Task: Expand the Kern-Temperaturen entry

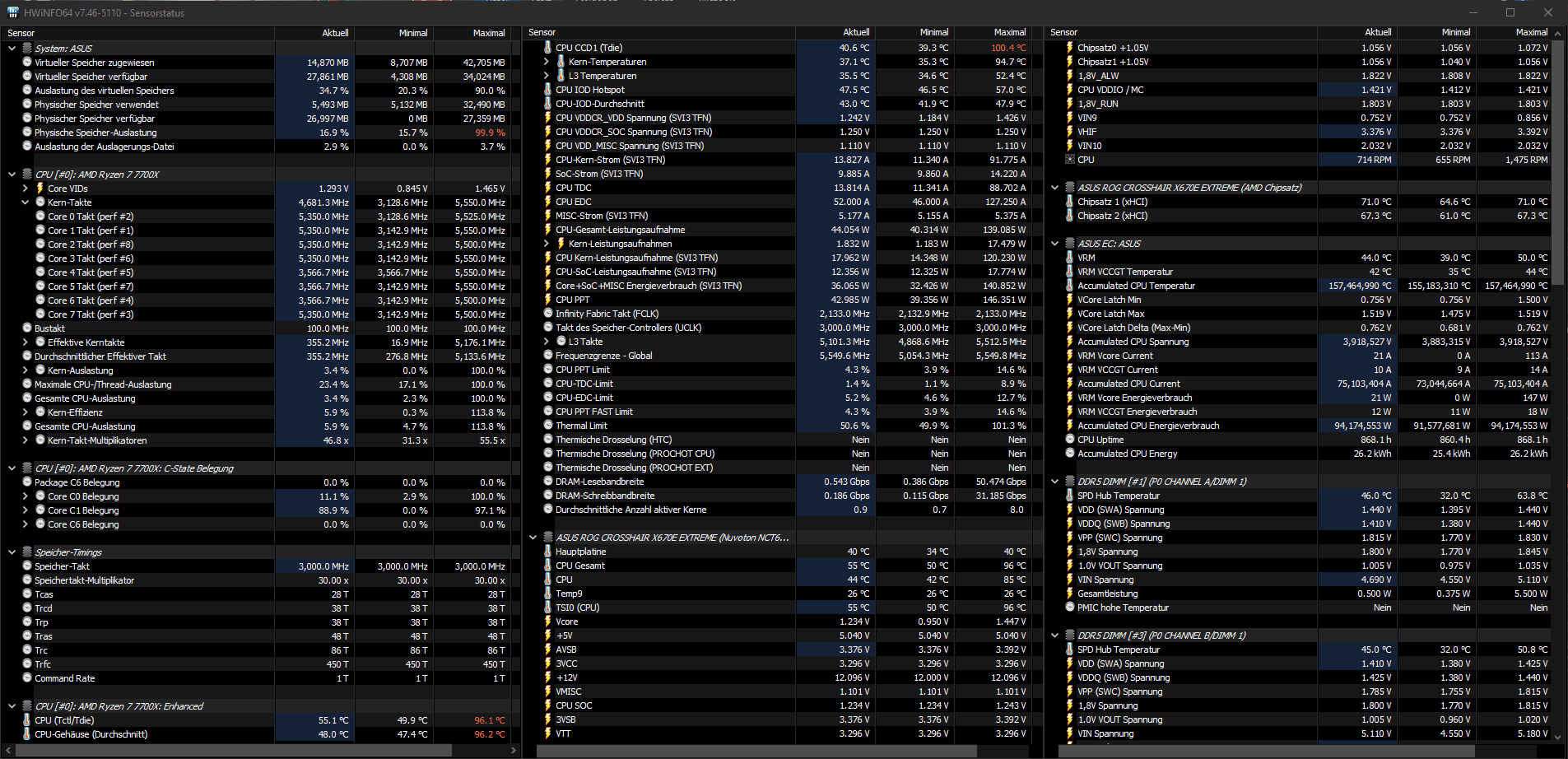Action: coord(546,62)
